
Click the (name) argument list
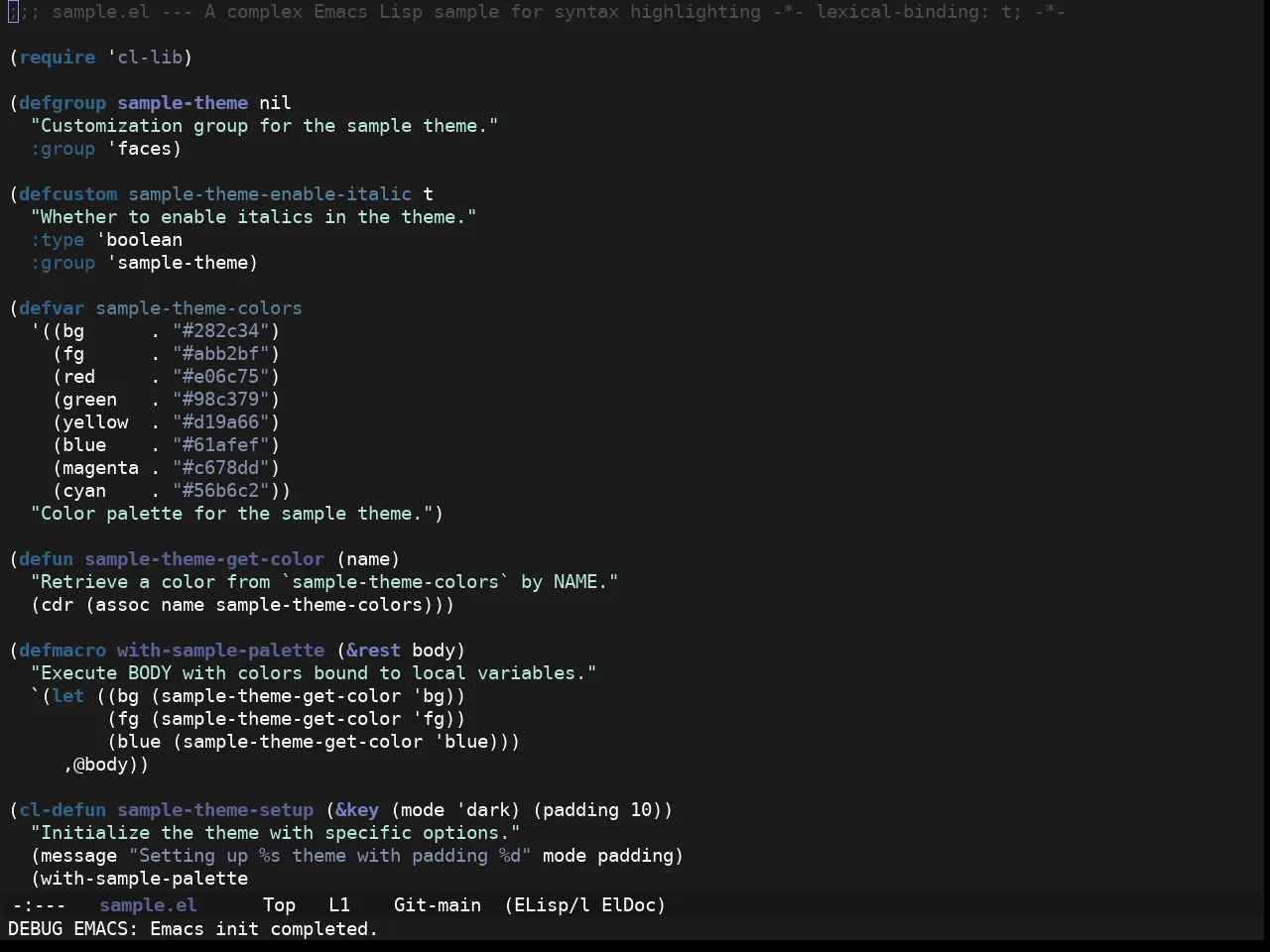[368, 559]
